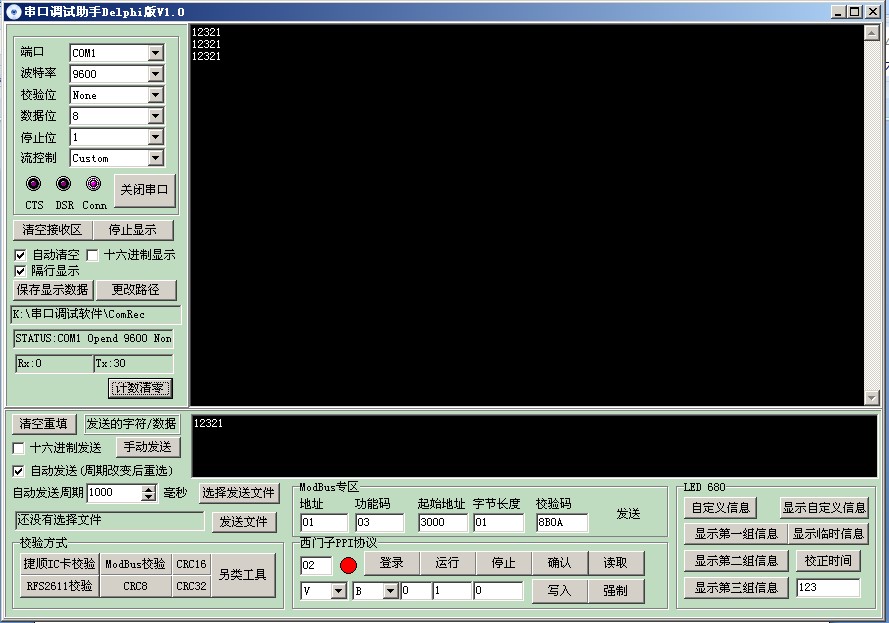Click the app icon in title bar
The width and height of the screenshot is (889, 623).
(13, 11)
